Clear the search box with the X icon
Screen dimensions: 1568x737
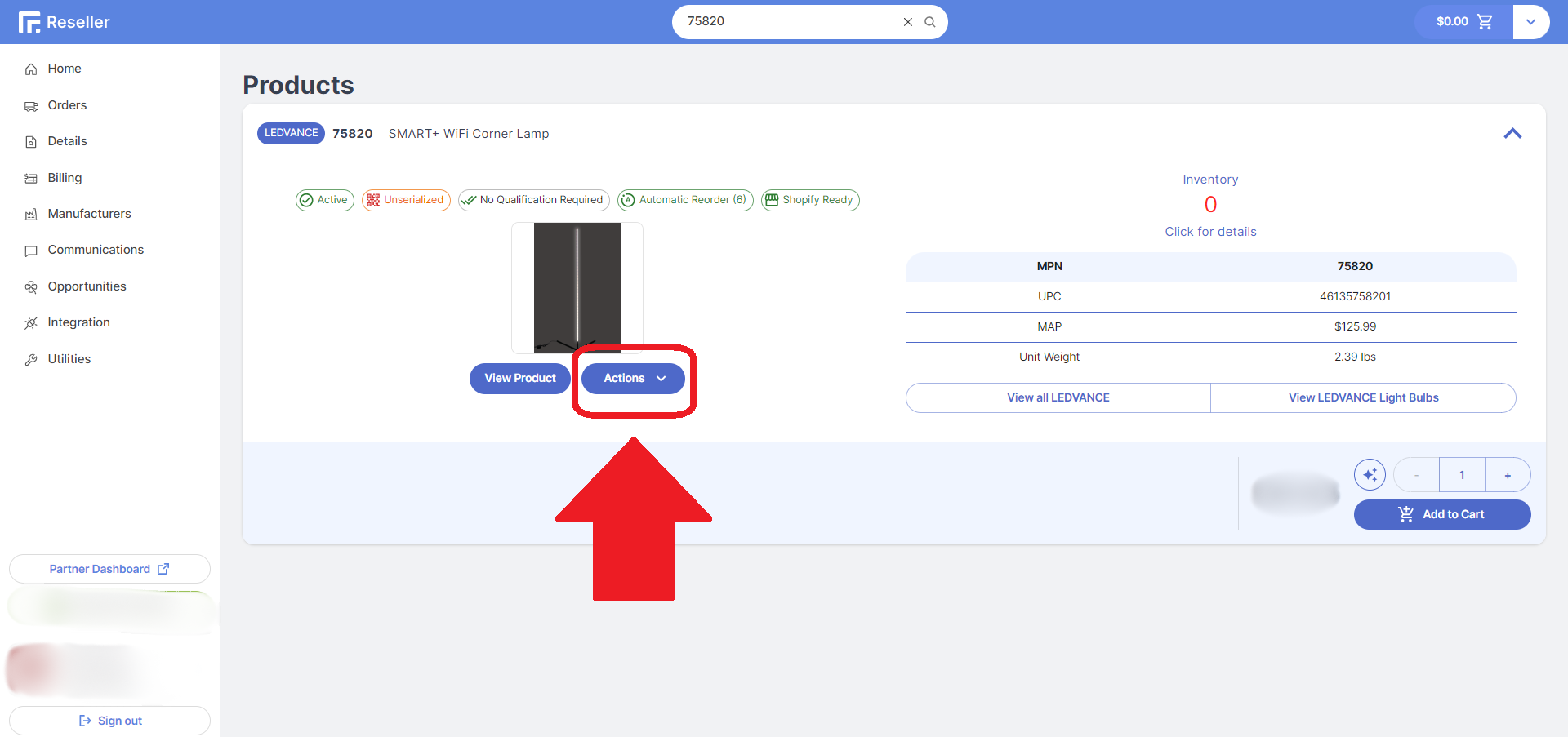pos(907,22)
